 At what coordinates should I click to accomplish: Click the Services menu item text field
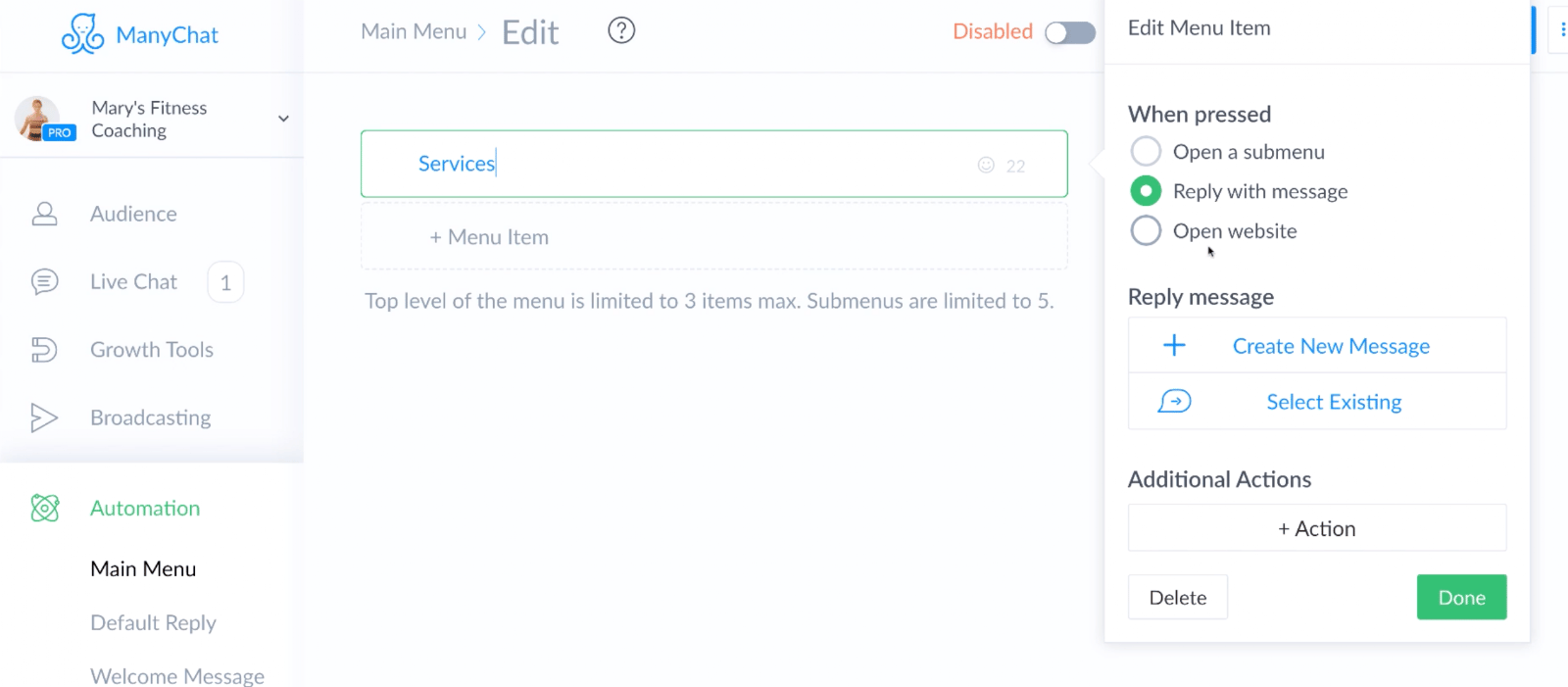pyautogui.click(x=713, y=164)
